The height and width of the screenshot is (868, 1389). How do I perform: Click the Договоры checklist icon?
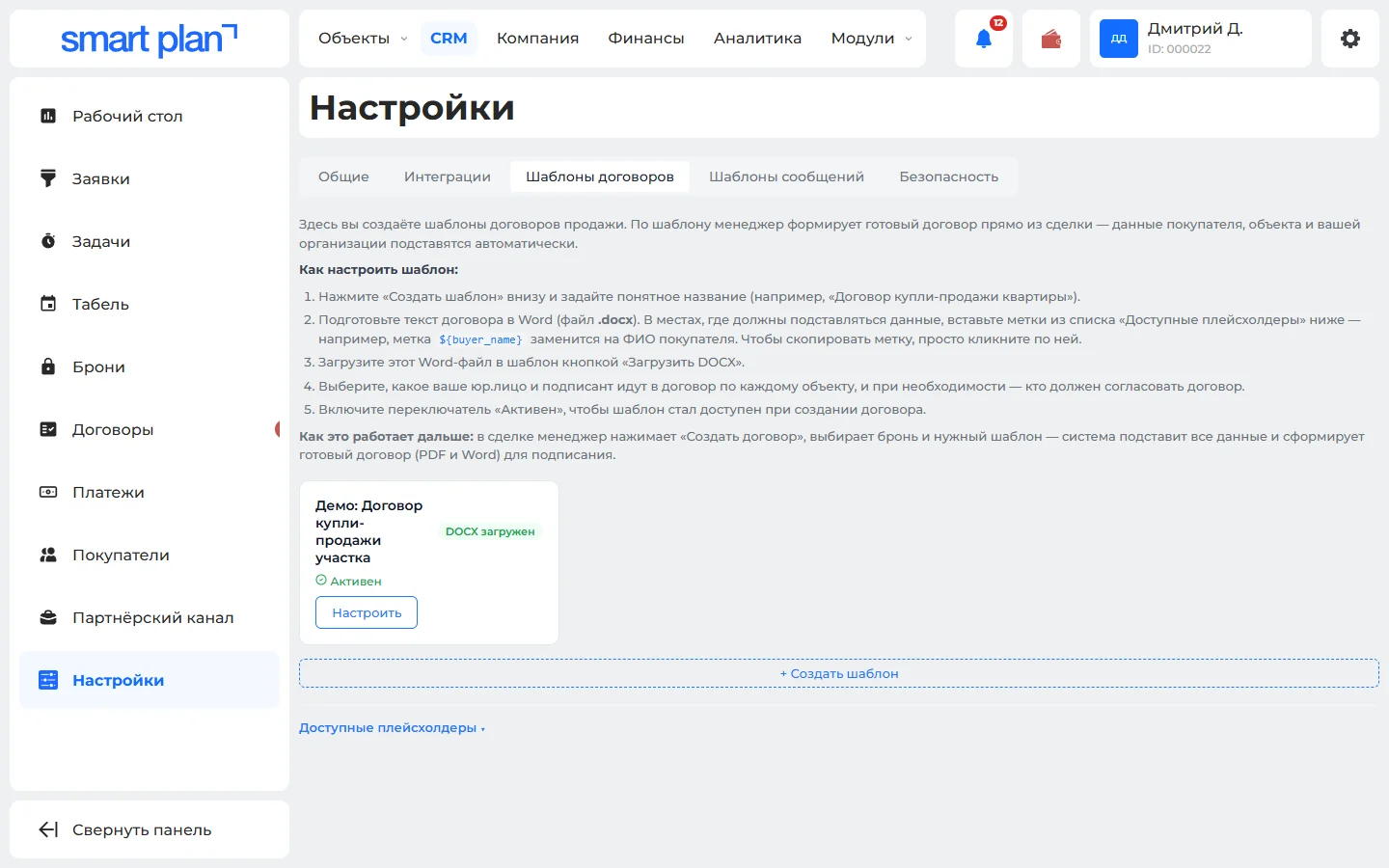[x=48, y=429]
